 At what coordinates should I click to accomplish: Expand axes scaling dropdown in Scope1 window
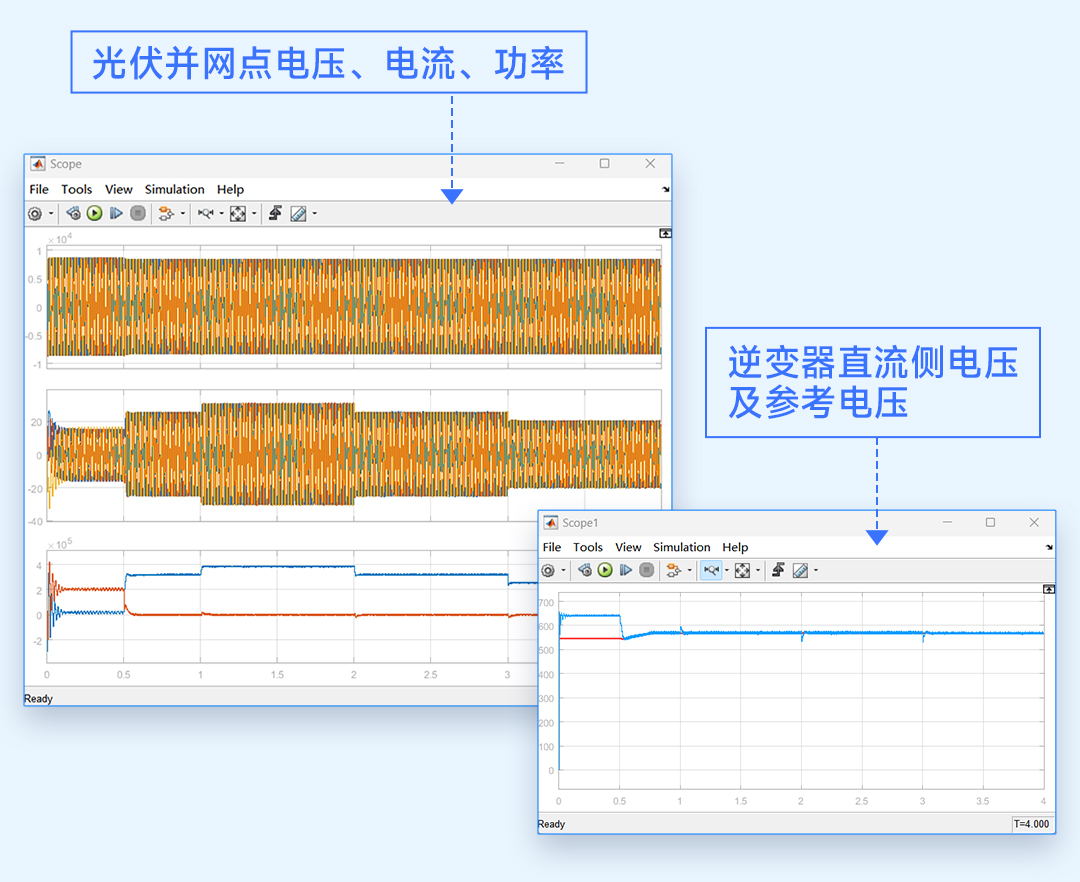click(x=758, y=570)
